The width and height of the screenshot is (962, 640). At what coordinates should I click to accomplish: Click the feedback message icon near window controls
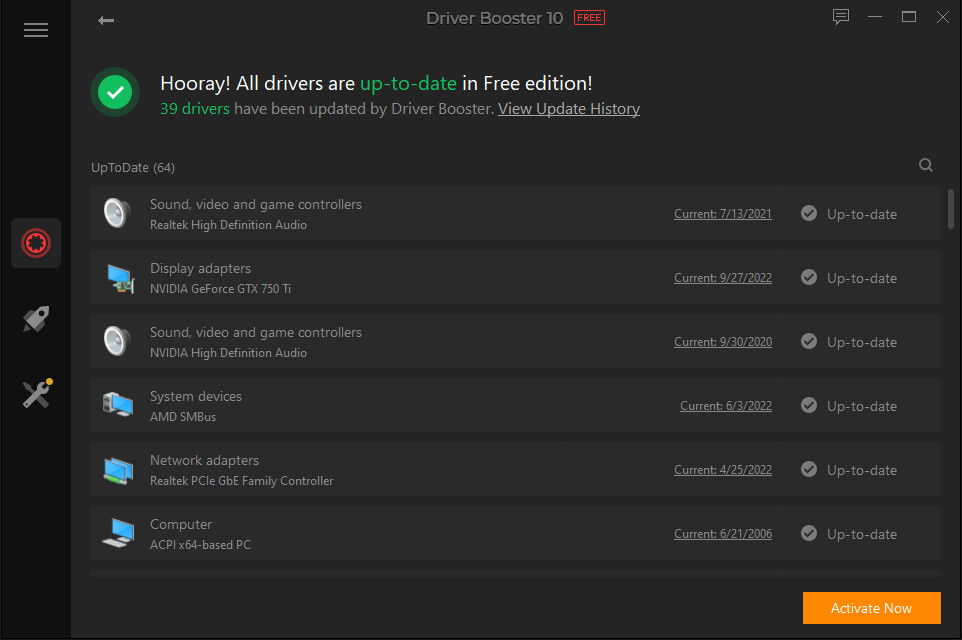(x=841, y=16)
